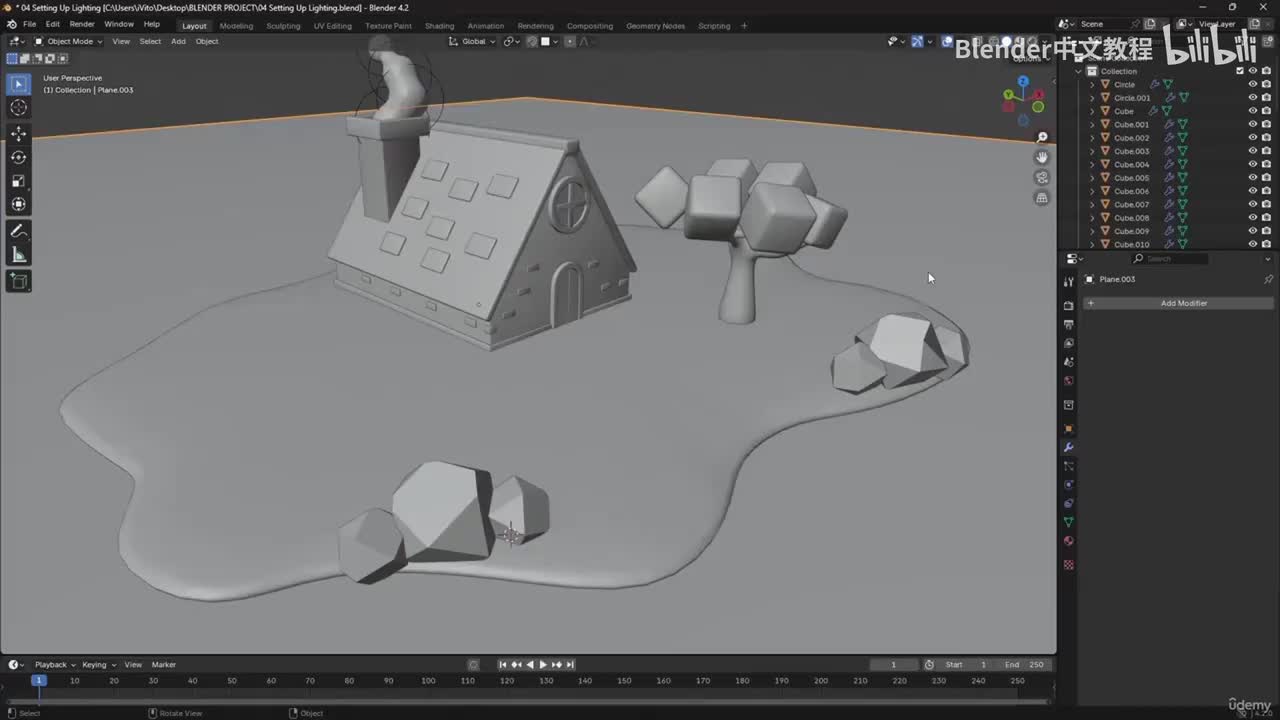Hide the Collection in viewport via eye icon
Viewport: 1280px width, 720px height.
click(1253, 71)
